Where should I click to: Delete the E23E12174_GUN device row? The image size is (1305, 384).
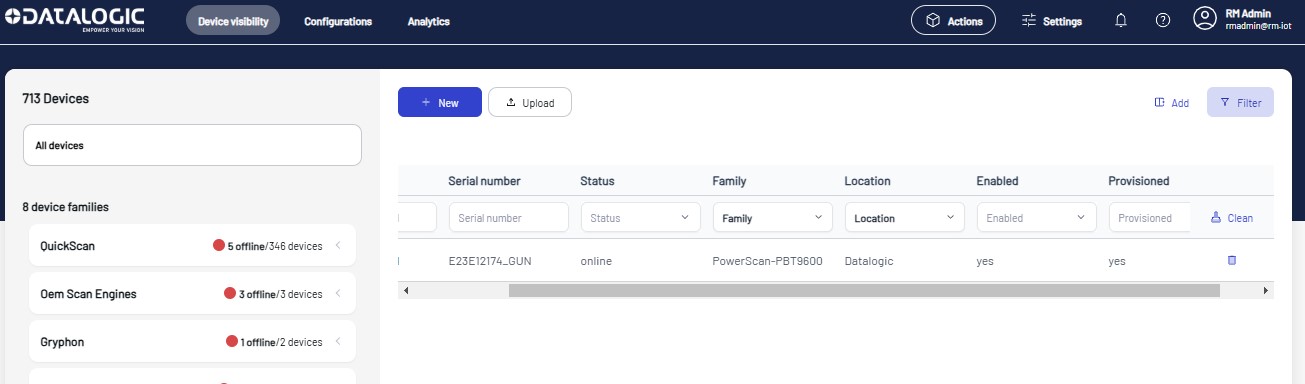(x=1232, y=260)
